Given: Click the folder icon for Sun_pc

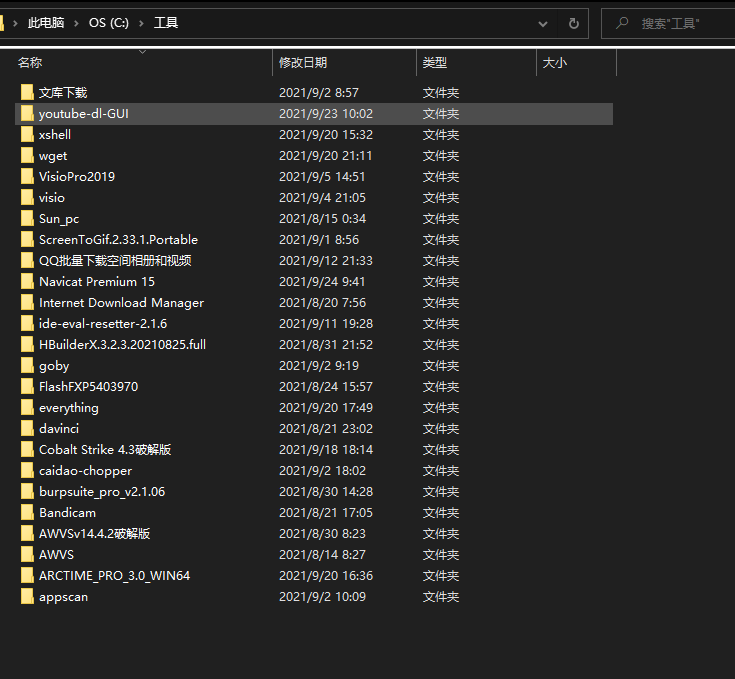Looking at the screenshot, I should (27, 218).
